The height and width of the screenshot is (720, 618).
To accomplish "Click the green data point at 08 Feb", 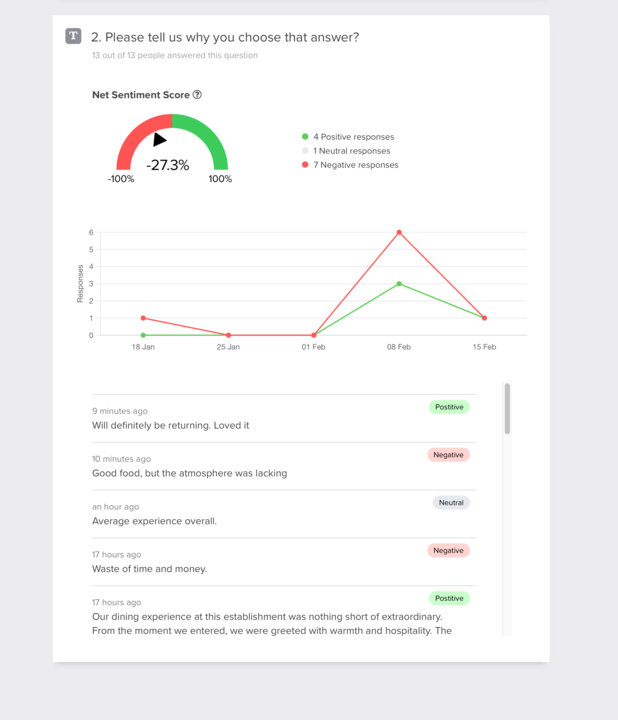I will pos(399,284).
